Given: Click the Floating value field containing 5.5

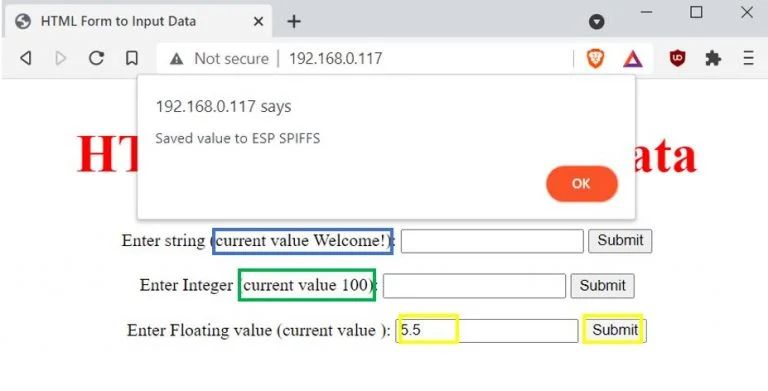Looking at the screenshot, I should (487, 331).
